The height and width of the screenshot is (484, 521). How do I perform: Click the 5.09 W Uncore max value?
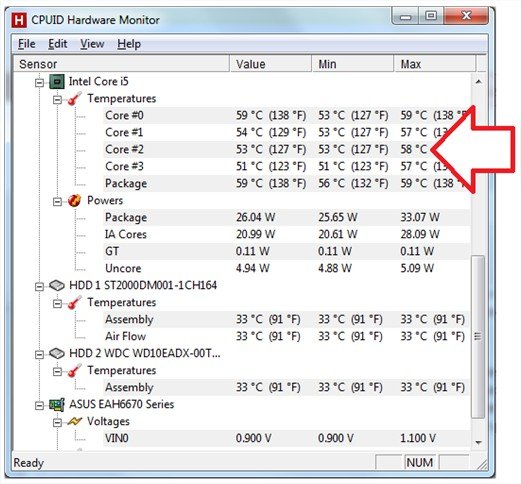[x=417, y=268]
